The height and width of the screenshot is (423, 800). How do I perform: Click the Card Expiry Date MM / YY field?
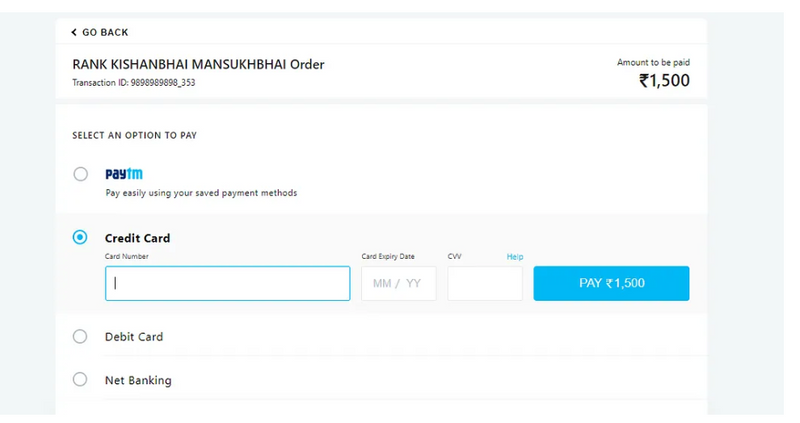coord(398,283)
